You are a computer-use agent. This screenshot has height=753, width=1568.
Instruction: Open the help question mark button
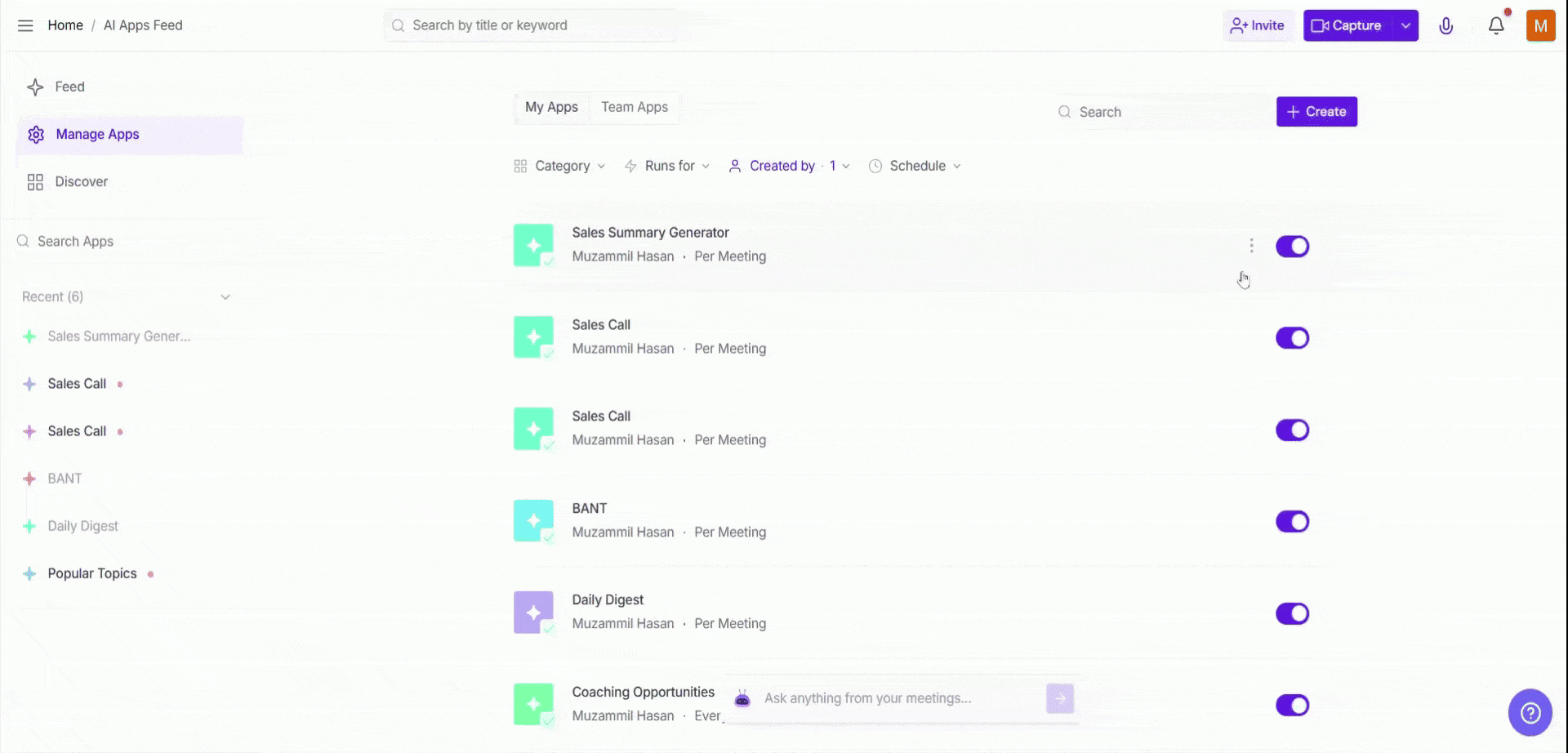point(1530,712)
